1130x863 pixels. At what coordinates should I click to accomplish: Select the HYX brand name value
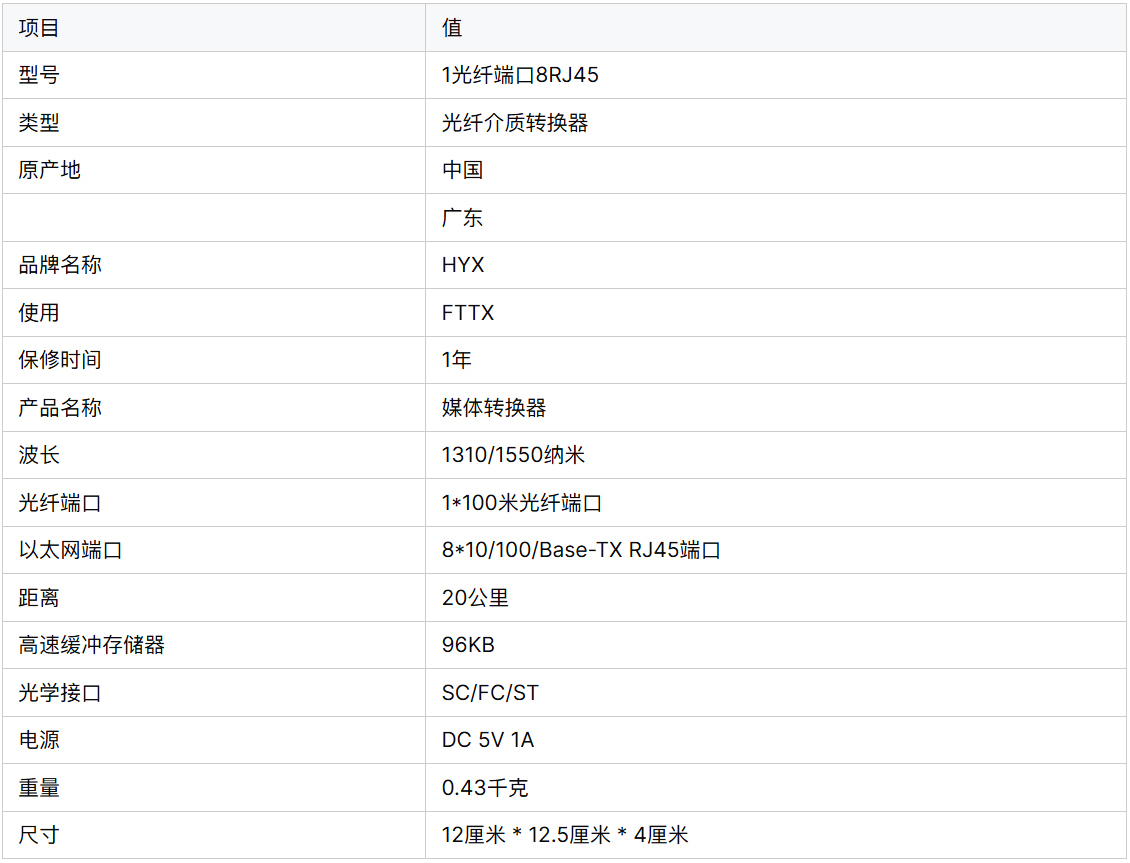click(463, 265)
